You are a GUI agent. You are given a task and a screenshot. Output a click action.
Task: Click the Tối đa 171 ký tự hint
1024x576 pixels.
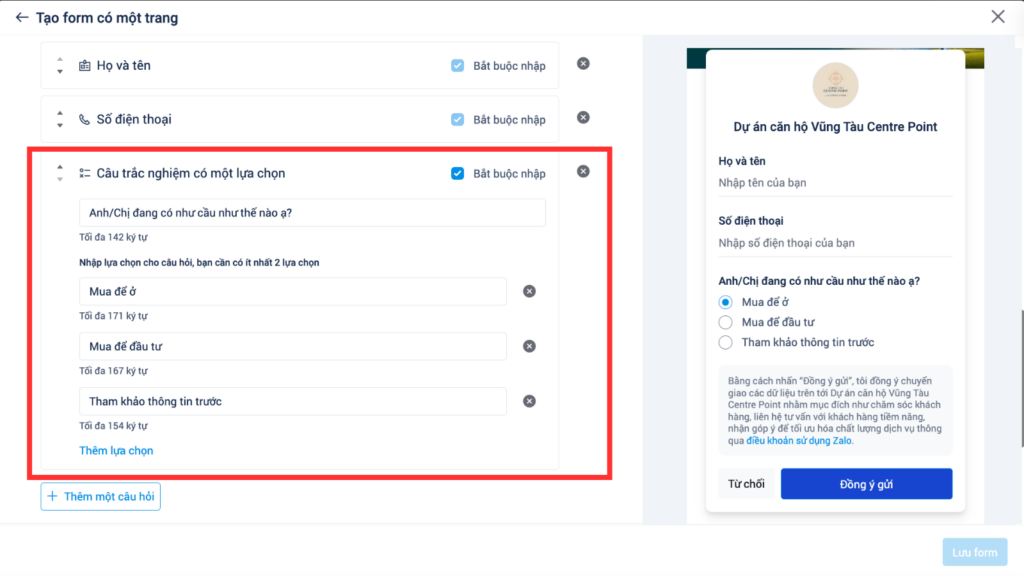(x=114, y=315)
